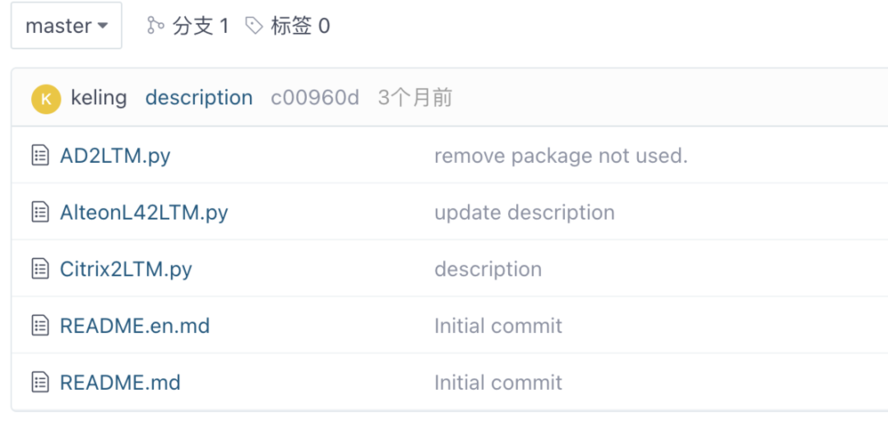Click the branch icon next to 分支 1
888x421 pixels.
click(x=155, y=26)
